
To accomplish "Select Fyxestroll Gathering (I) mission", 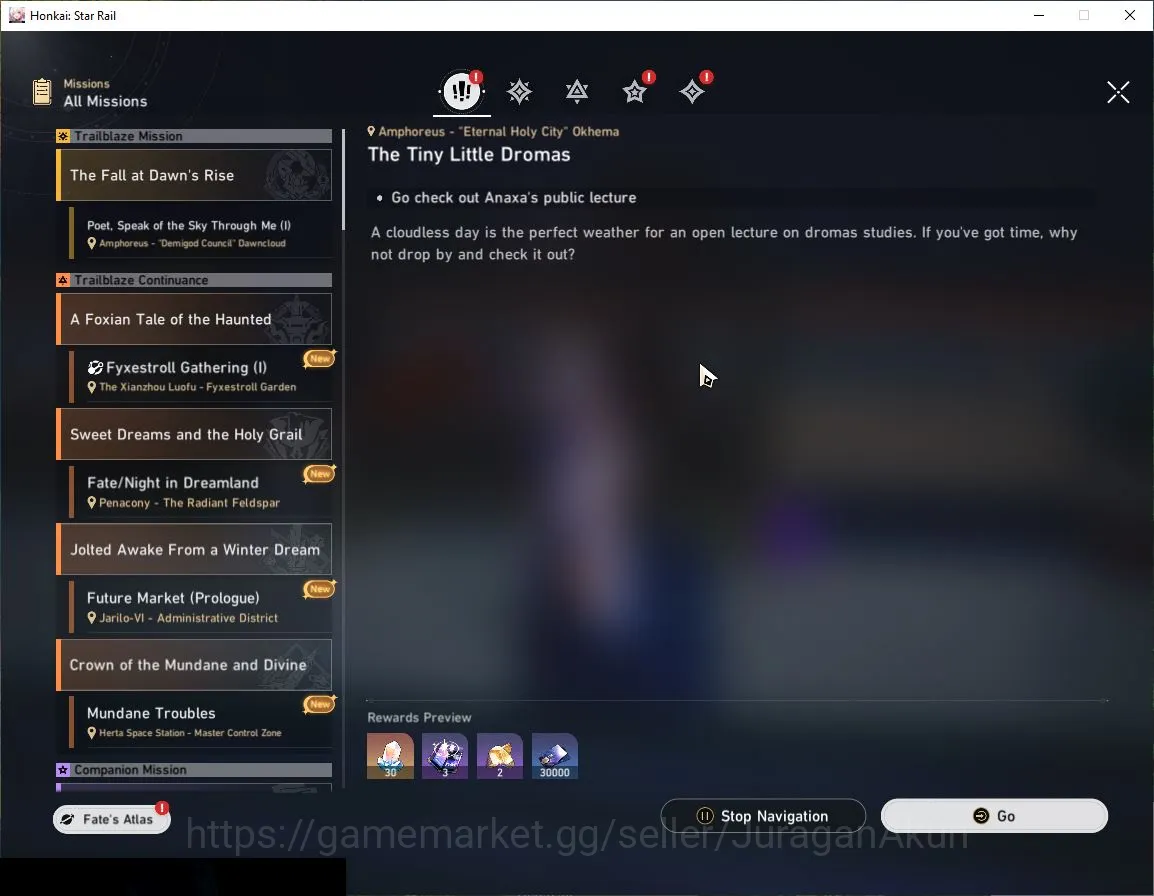I will [x=201, y=376].
